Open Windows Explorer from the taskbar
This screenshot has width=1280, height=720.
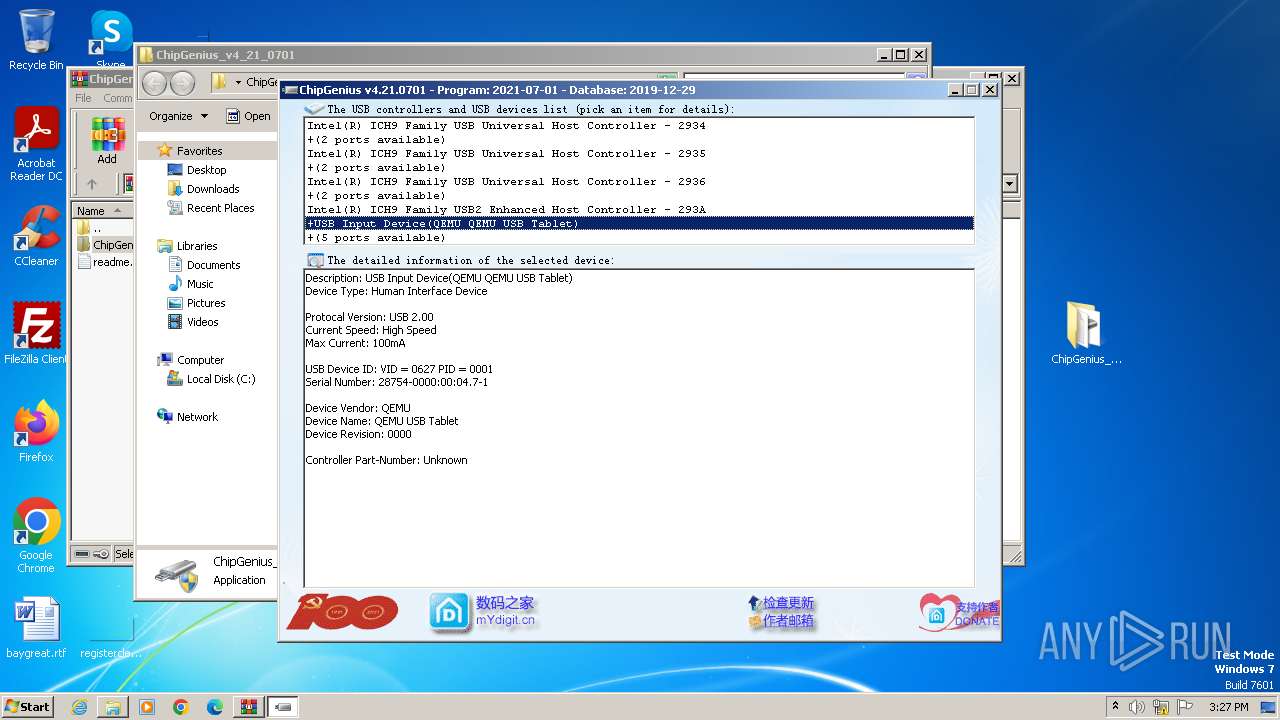coord(113,707)
